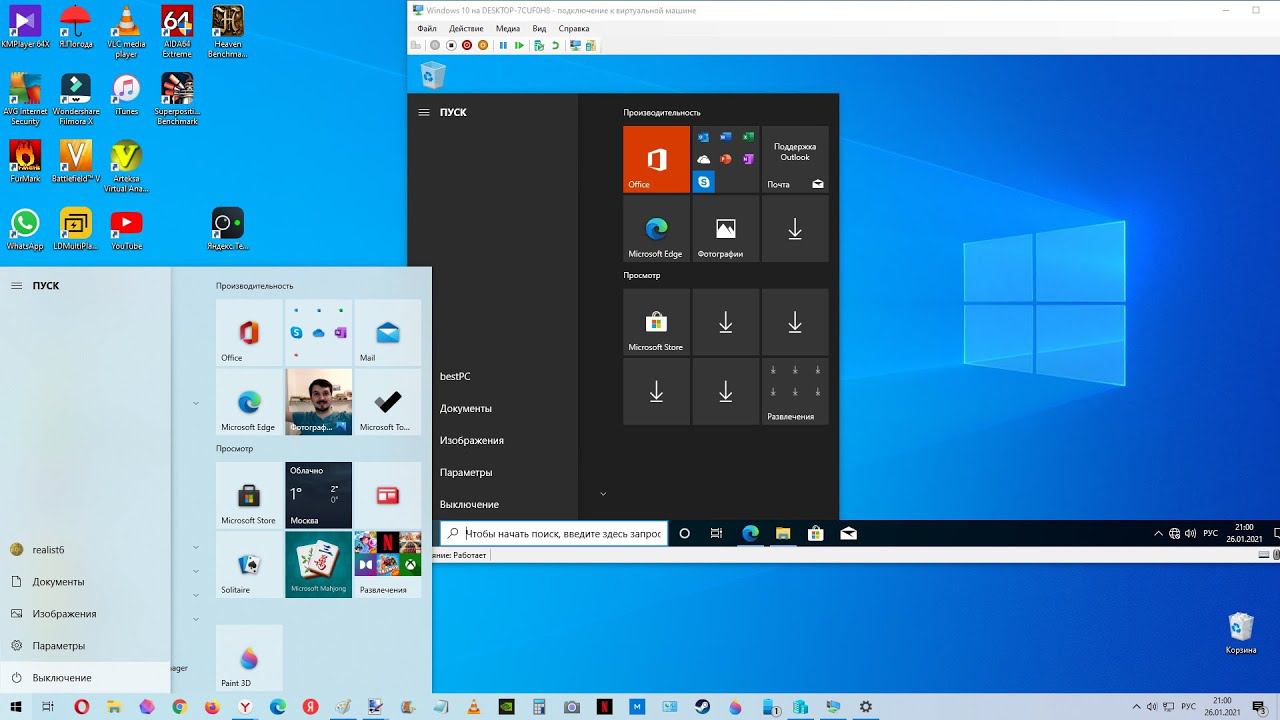The height and width of the screenshot is (720, 1280).
Task: Click the orange Save VM state icon
Action: (483, 45)
